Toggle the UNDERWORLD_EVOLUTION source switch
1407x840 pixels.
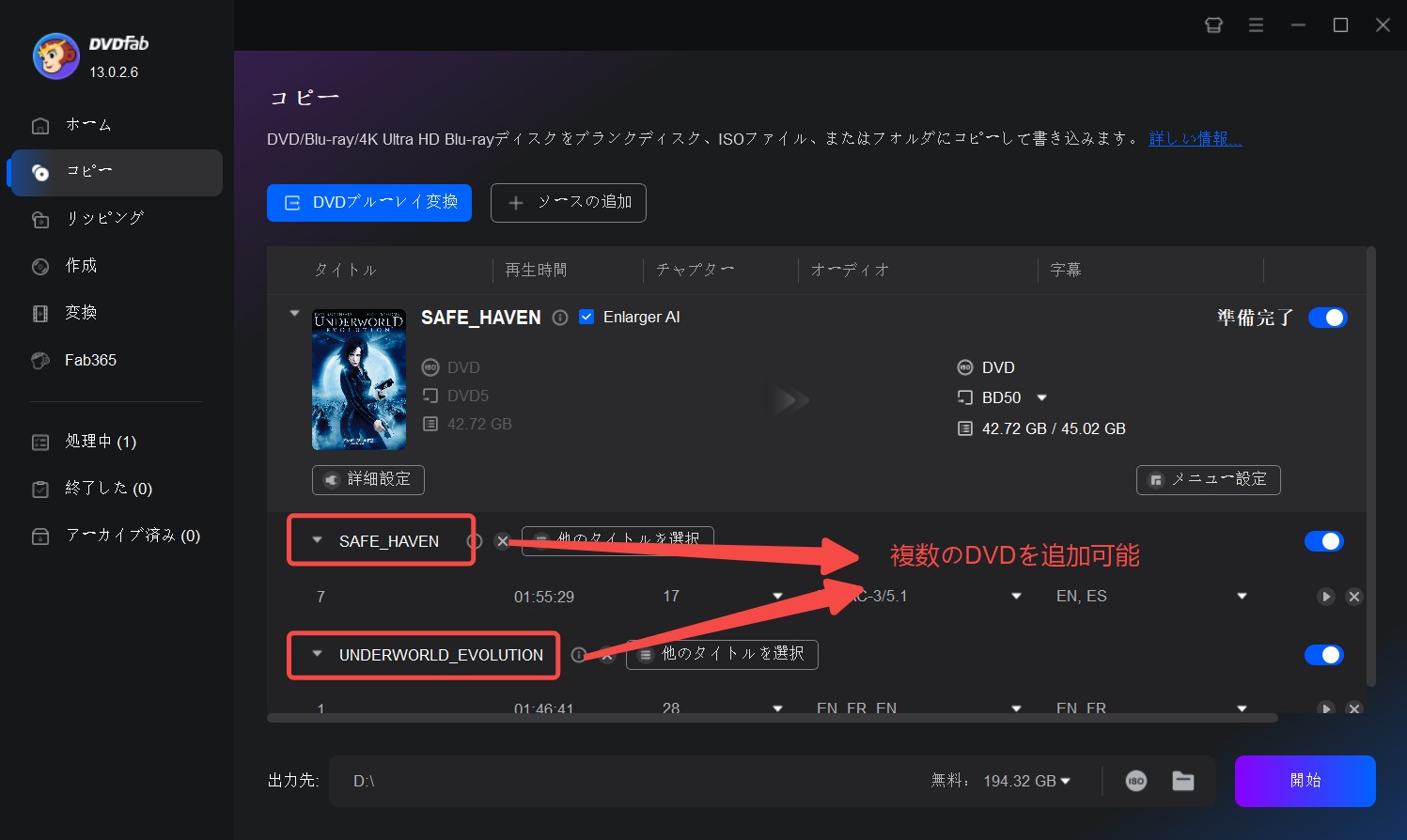(x=1324, y=655)
